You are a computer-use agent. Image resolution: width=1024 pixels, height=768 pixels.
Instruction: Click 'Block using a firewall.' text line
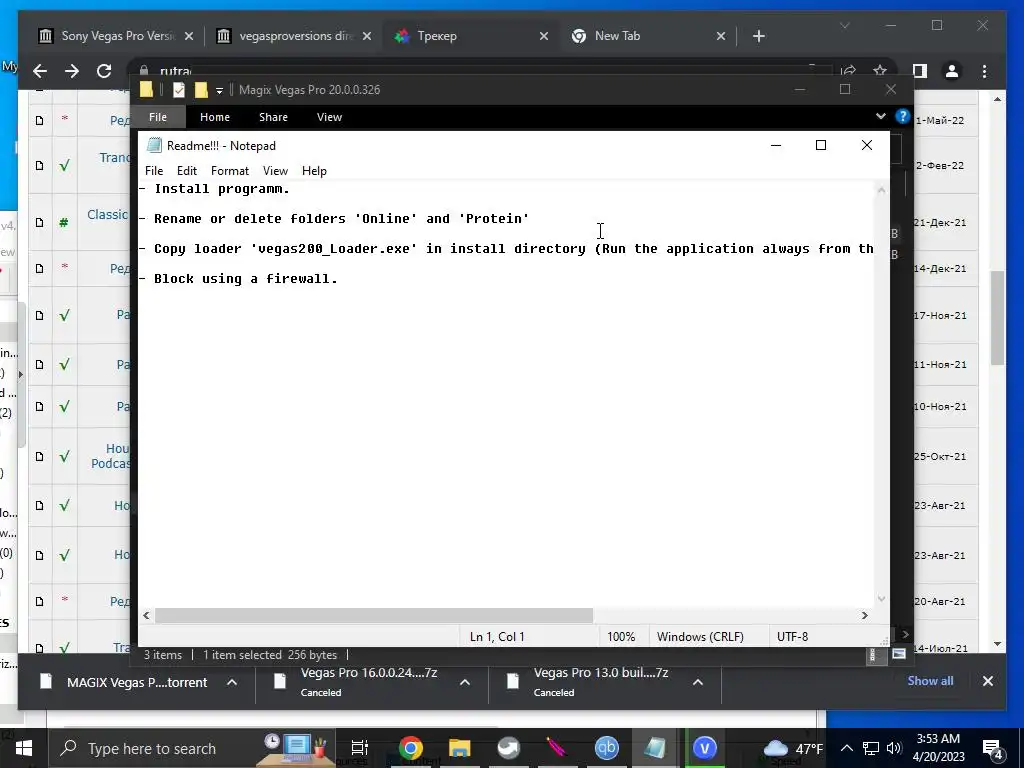pyautogui.click(x=246, y=279)
